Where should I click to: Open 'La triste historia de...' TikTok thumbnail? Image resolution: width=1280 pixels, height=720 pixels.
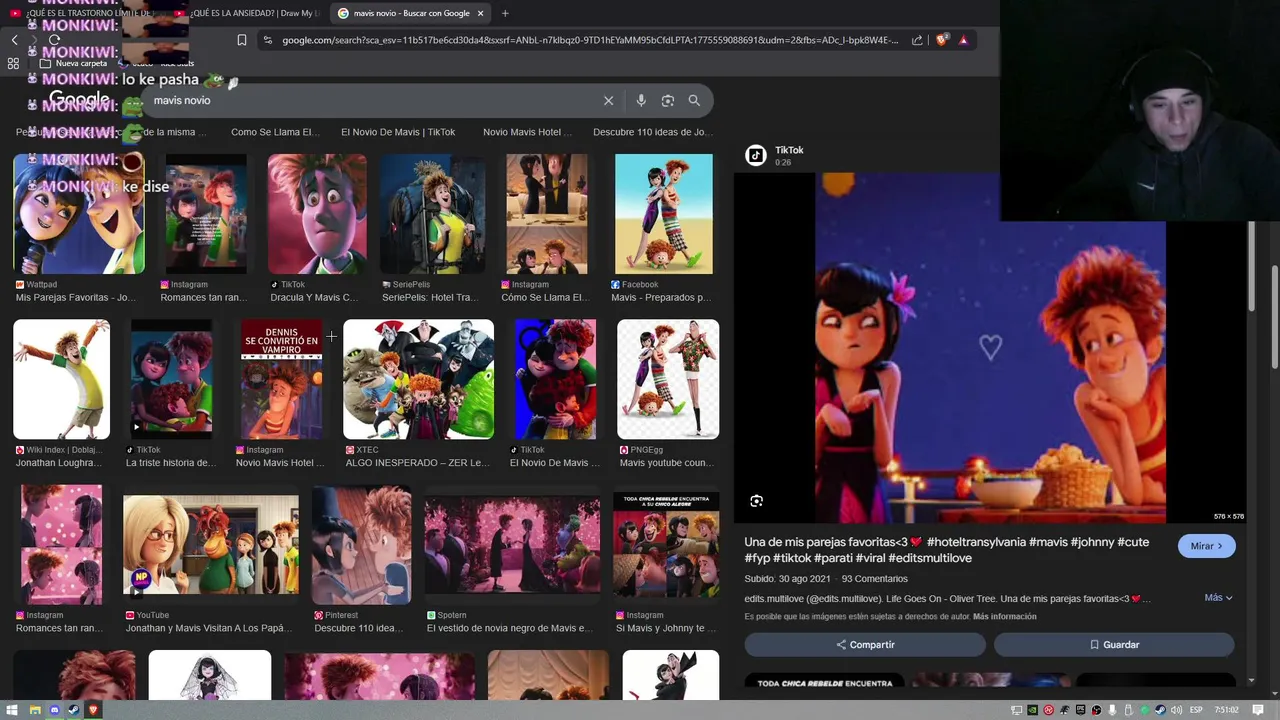click(171, 379)
